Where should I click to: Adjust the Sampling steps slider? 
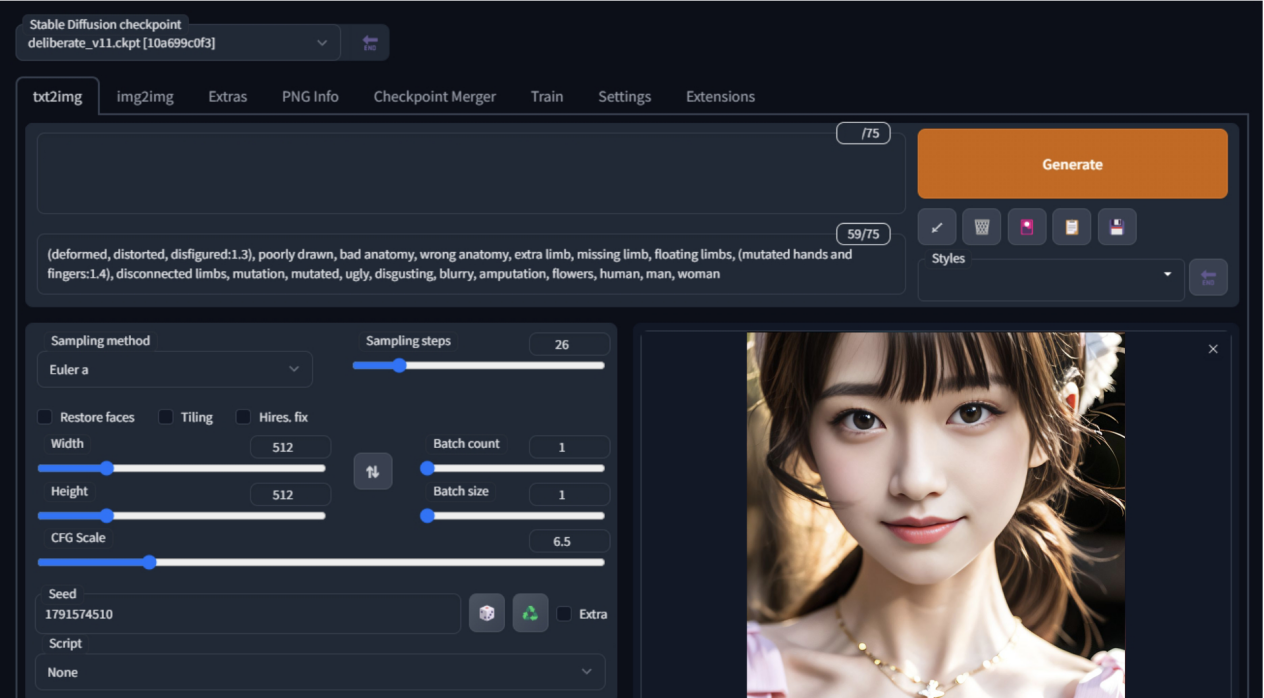[479, 366]
